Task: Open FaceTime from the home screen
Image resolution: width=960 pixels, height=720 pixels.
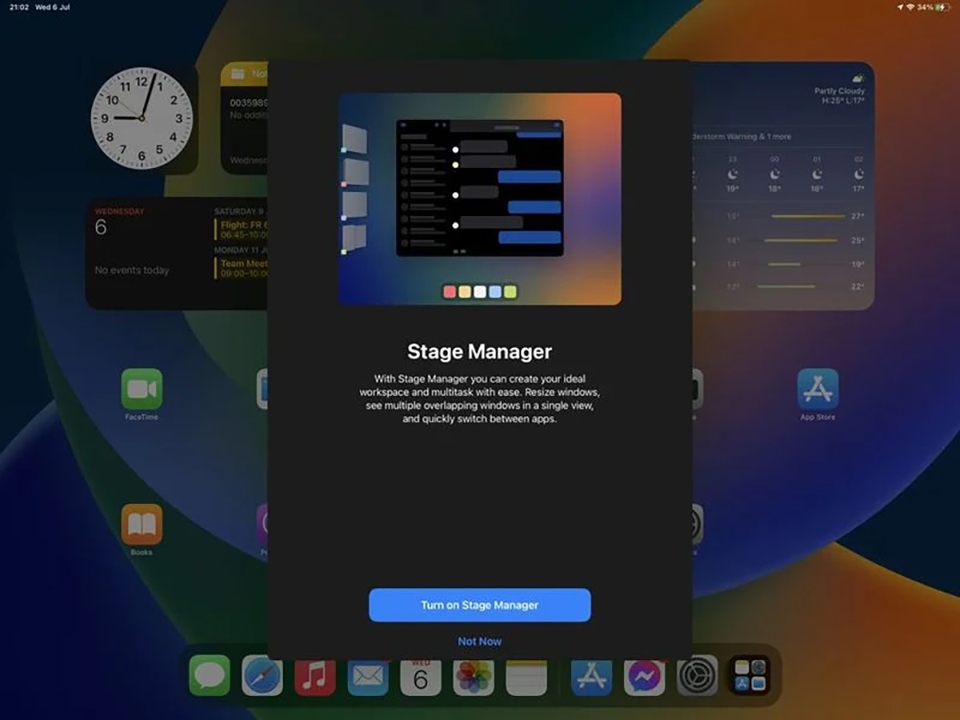Action: 142,390
